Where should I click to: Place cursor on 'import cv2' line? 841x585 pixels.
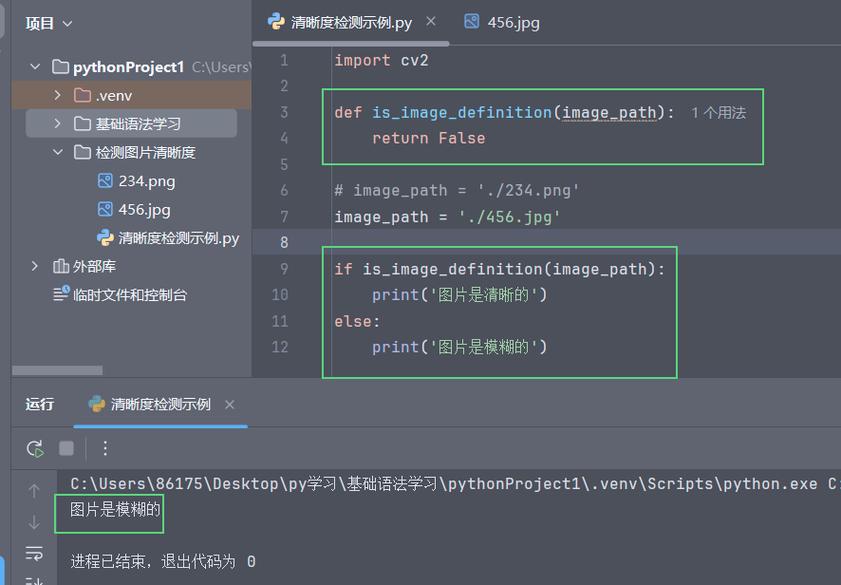click(381, 60)
